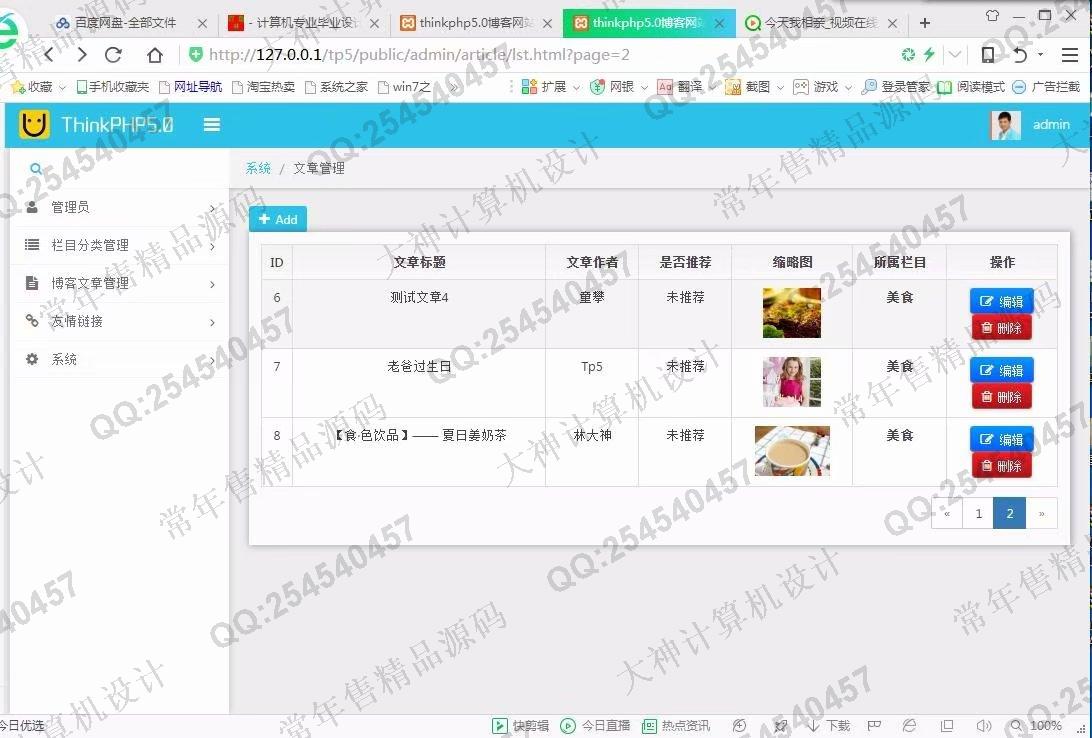The image size is (1092, 738).
Task: Click the sidebar search magnifier icon
Action: (x=36, y=168)
